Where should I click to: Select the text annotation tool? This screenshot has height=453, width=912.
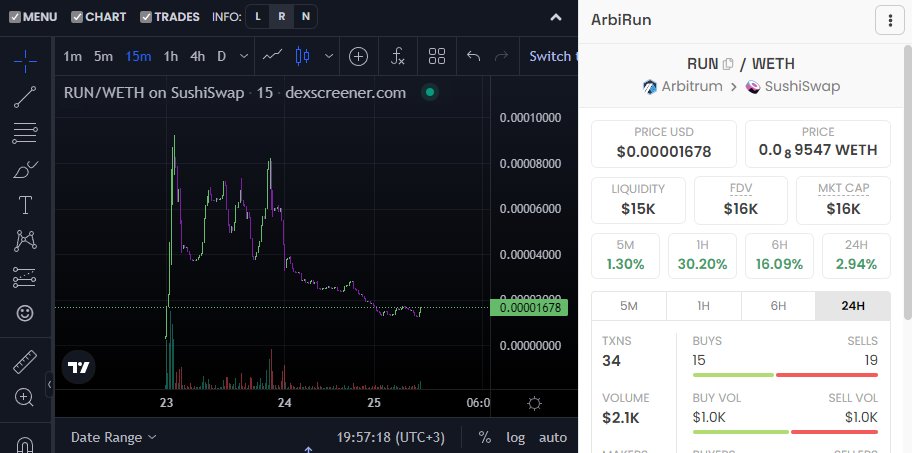tap(25, 205)
